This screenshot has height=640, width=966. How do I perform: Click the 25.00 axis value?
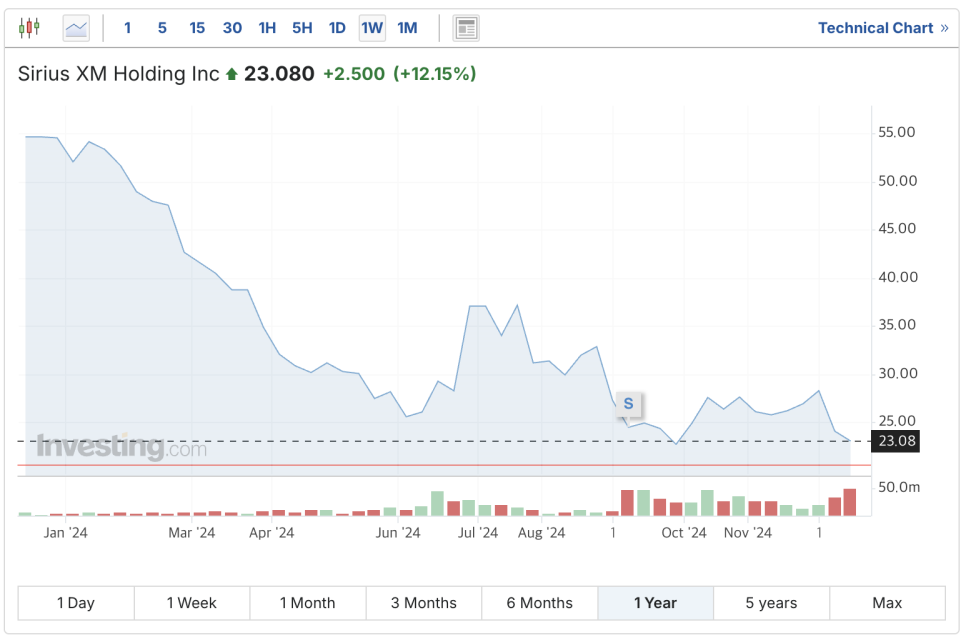click(x=897, y=421)
